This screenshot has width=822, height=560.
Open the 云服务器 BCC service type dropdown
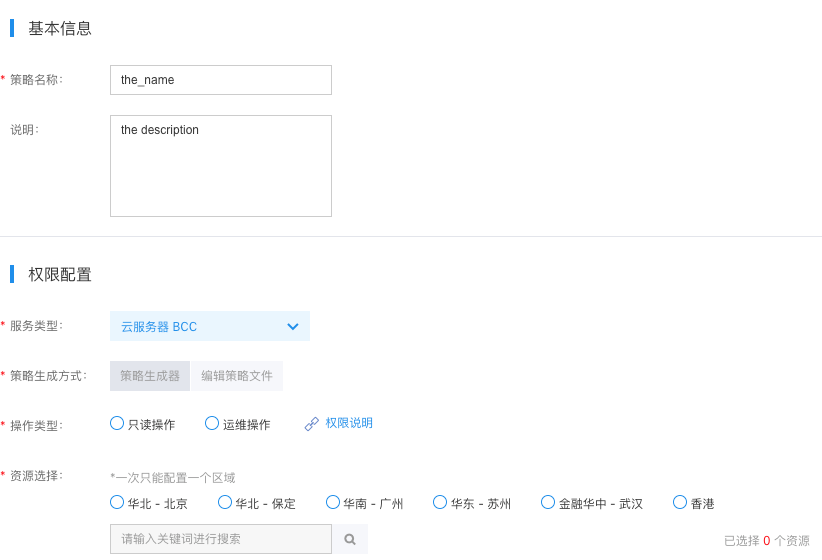(x=210, y=326)
